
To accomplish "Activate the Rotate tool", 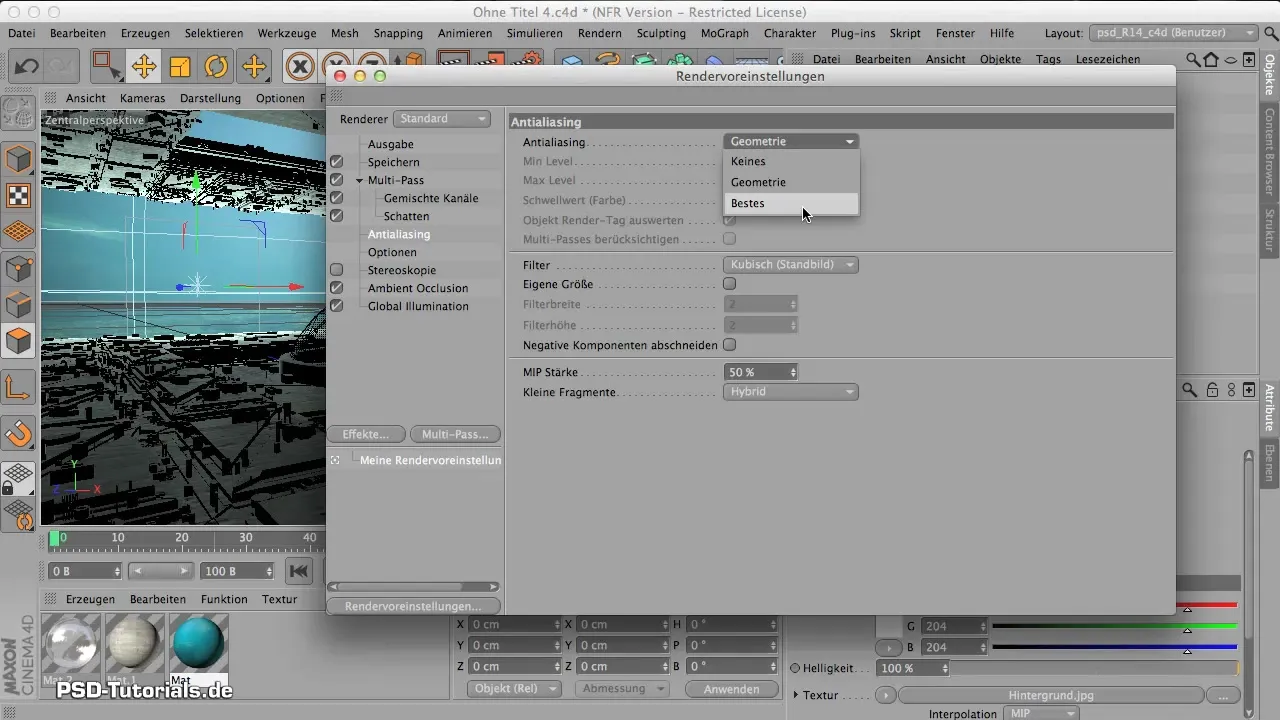I will pyautogui.click(x=216, y=67).
